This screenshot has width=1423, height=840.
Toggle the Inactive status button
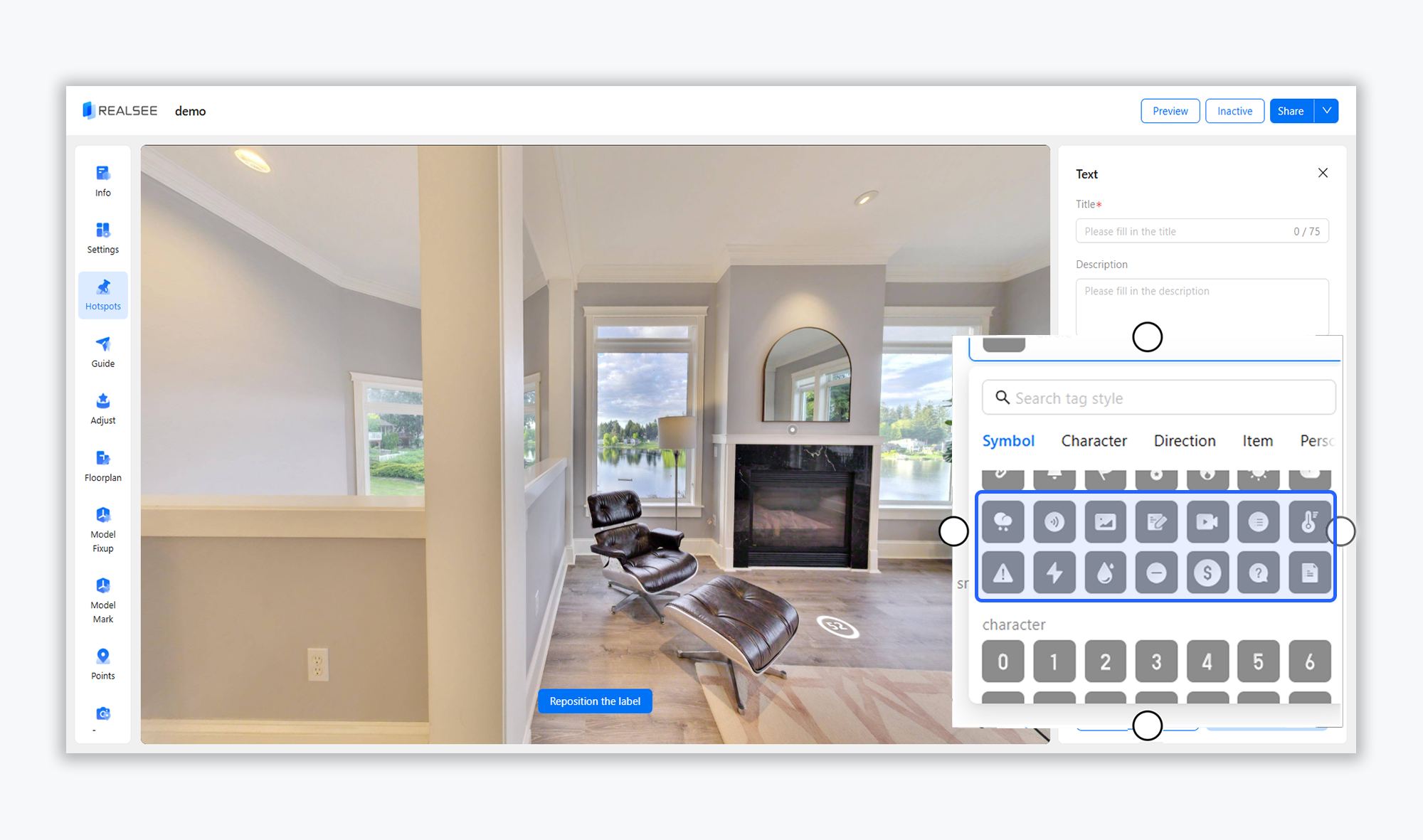1234,111
